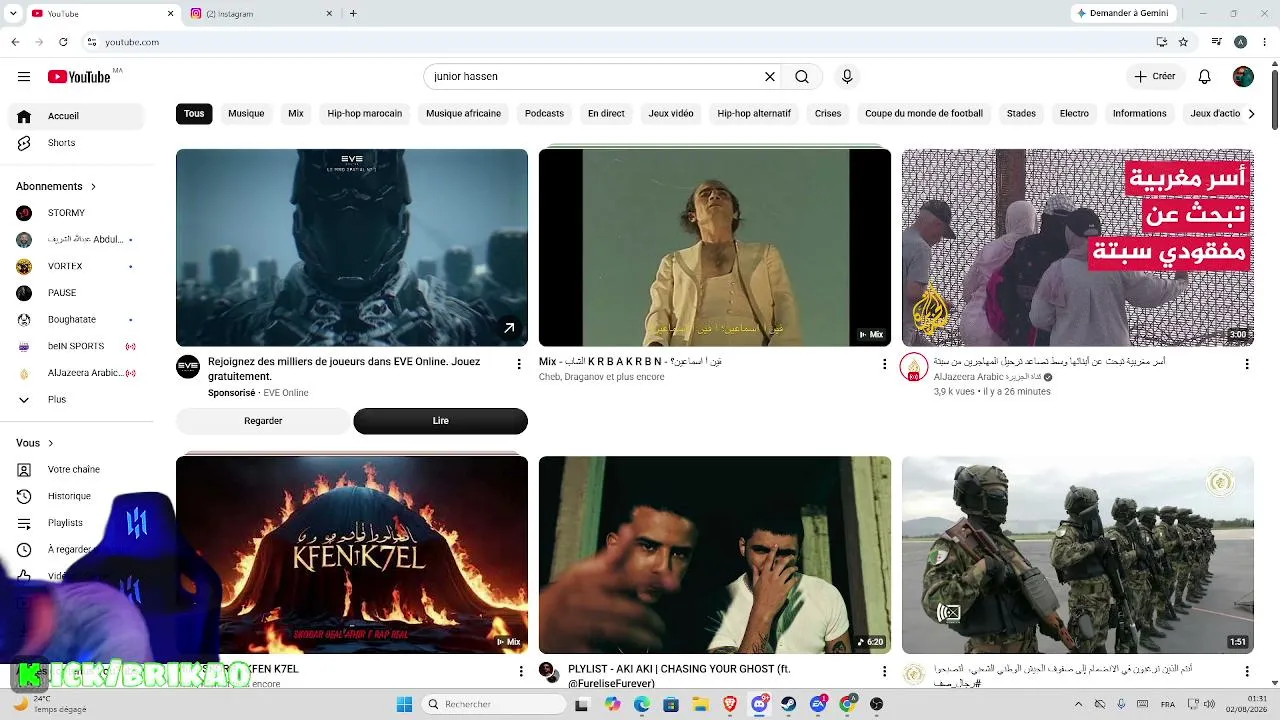Open options for the EVE Online ad
The width and height of the screenshot is (1280, 720).
518,364
